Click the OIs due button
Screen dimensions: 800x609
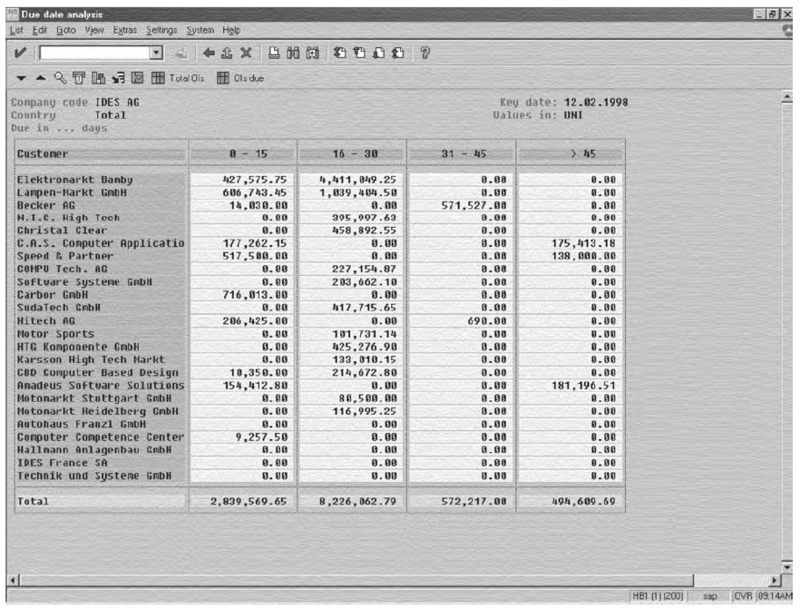pos(240,78)
